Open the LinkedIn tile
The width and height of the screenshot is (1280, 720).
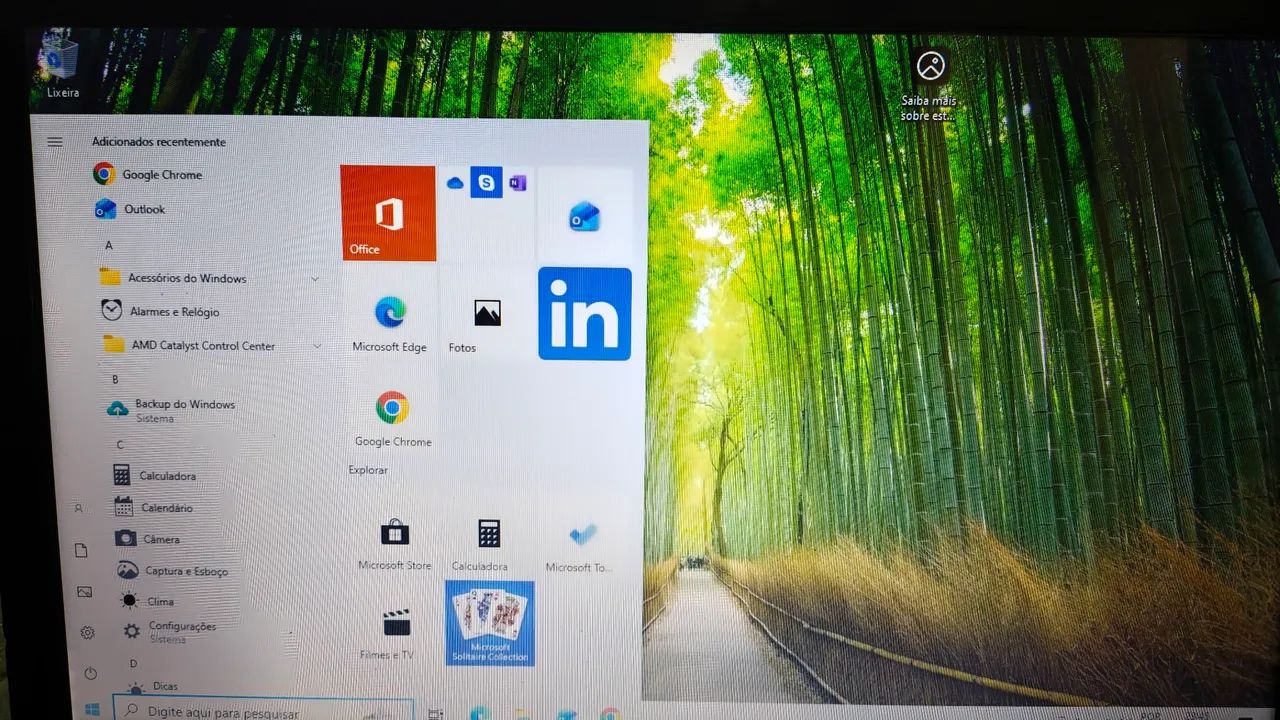tap(585, 313)
